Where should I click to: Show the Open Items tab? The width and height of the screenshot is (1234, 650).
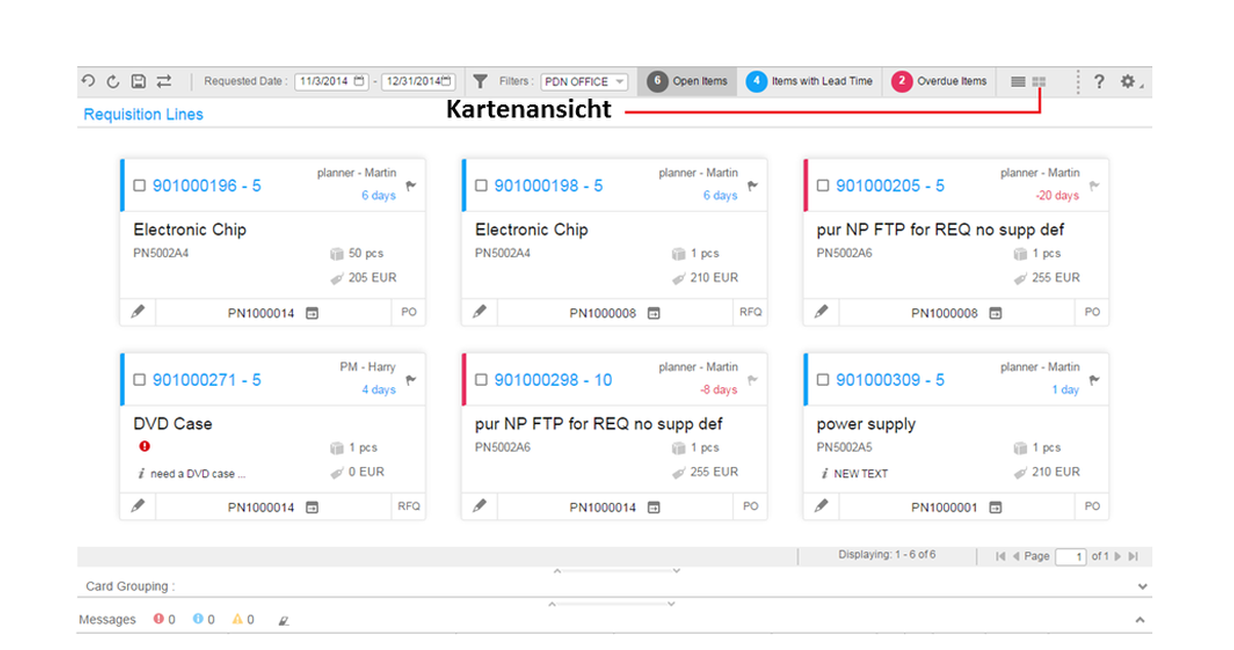click(x=688, y=82)
